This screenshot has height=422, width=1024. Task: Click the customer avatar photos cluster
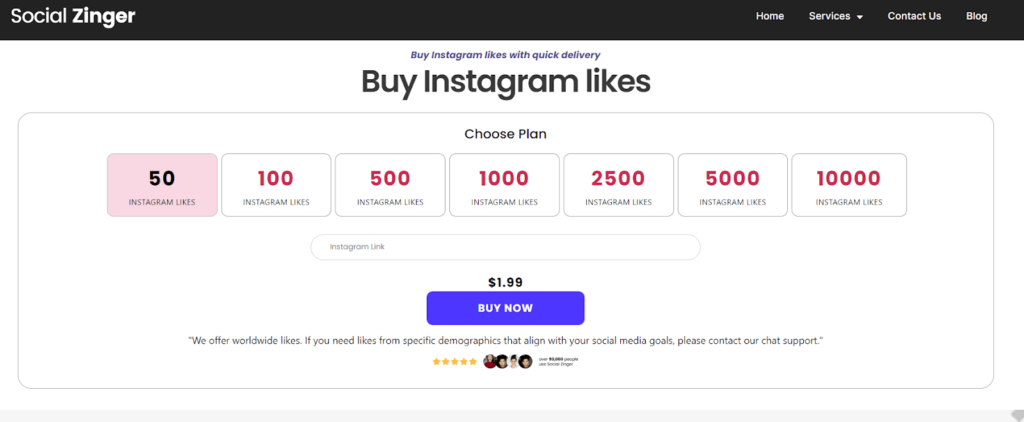click(x=507, y=361)
